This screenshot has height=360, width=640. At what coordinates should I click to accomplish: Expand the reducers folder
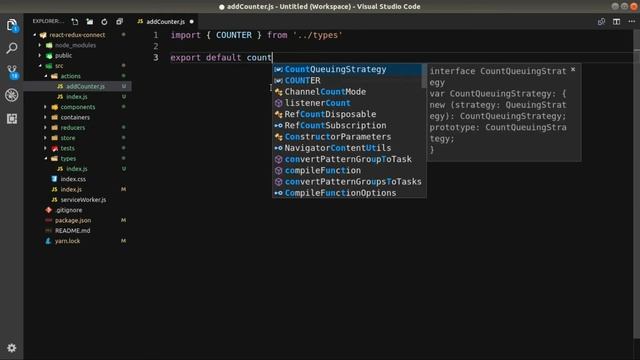coord(46,128)
